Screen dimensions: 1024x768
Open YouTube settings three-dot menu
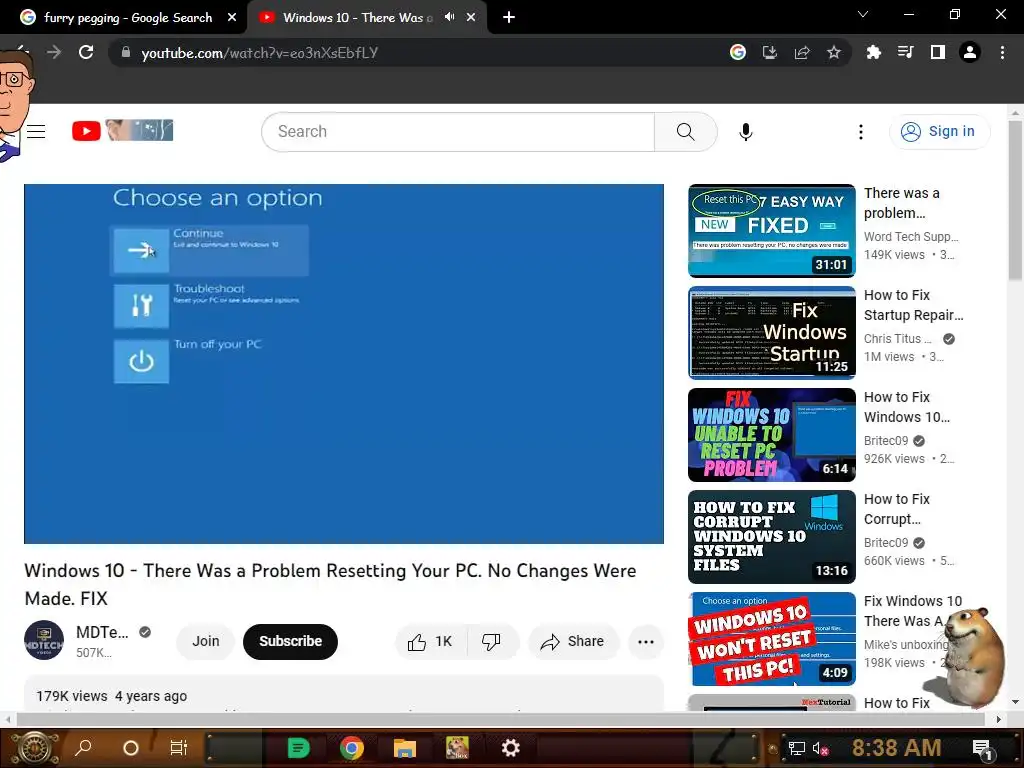click(861, 132)
